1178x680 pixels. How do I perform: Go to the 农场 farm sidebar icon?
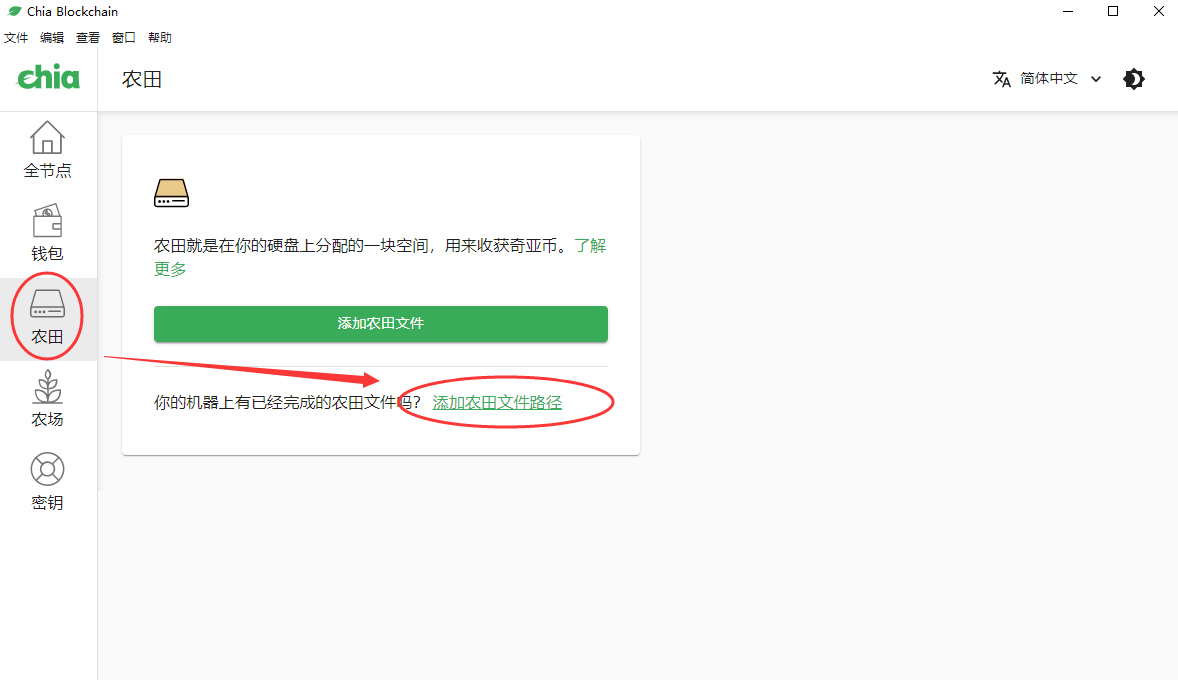[47, 388]
